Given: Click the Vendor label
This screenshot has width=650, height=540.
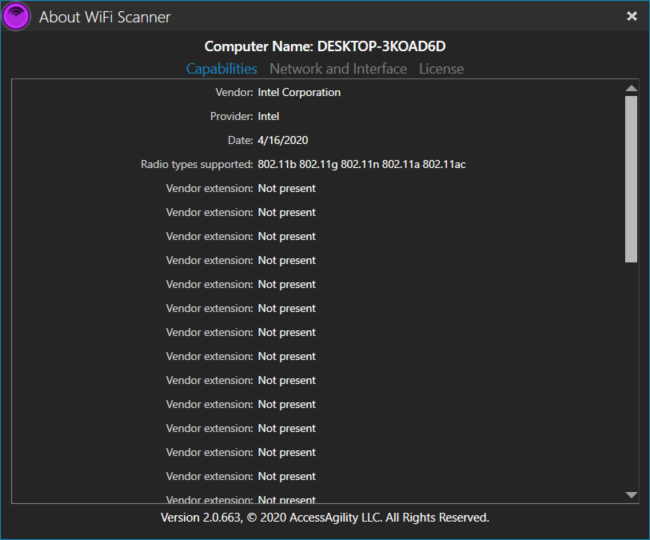Looking at the screenshot, I should point(234,92).
